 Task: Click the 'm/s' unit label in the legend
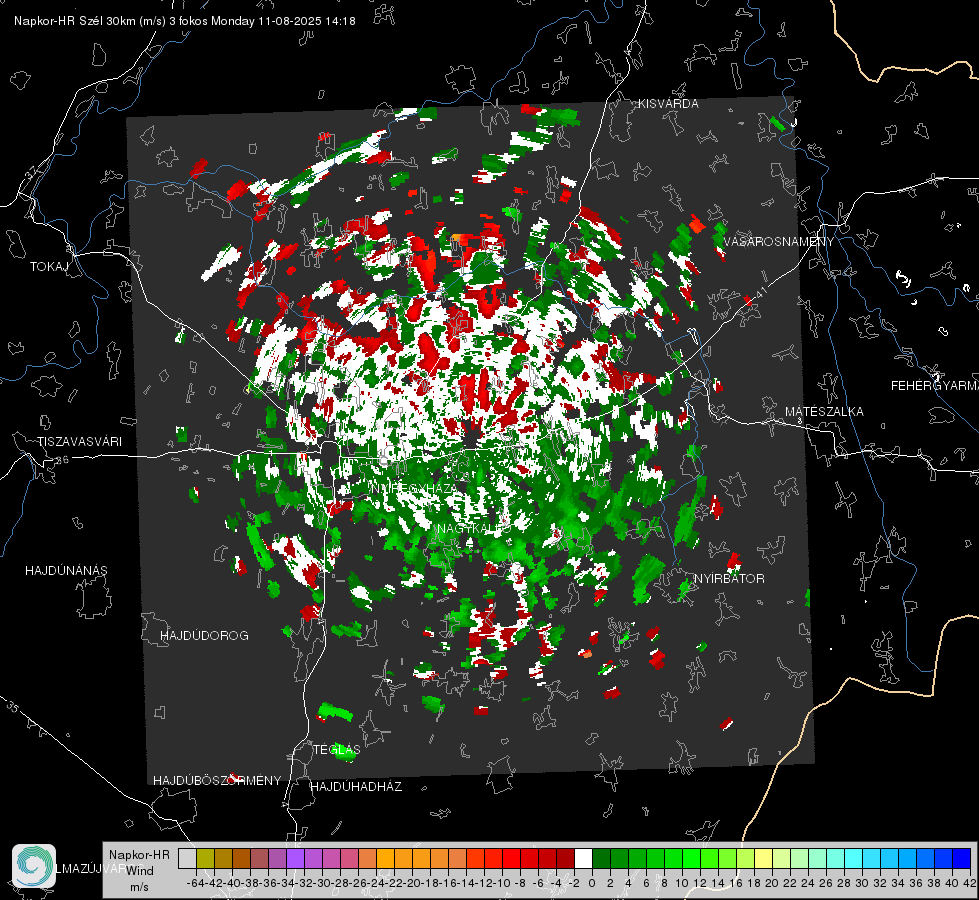[139, 887]
